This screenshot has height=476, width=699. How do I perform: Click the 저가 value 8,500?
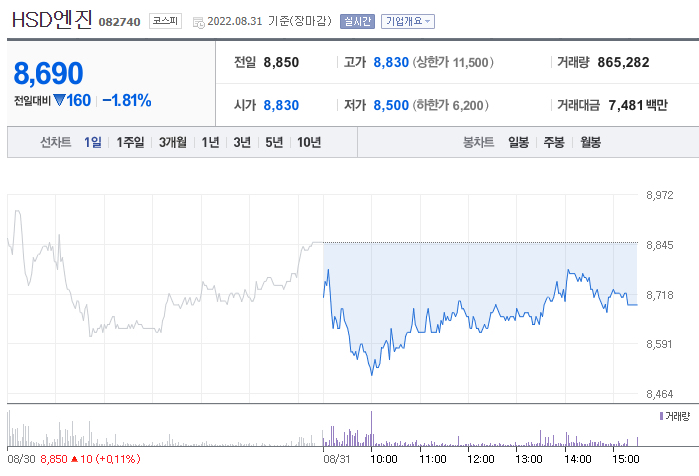coord(391,105)
